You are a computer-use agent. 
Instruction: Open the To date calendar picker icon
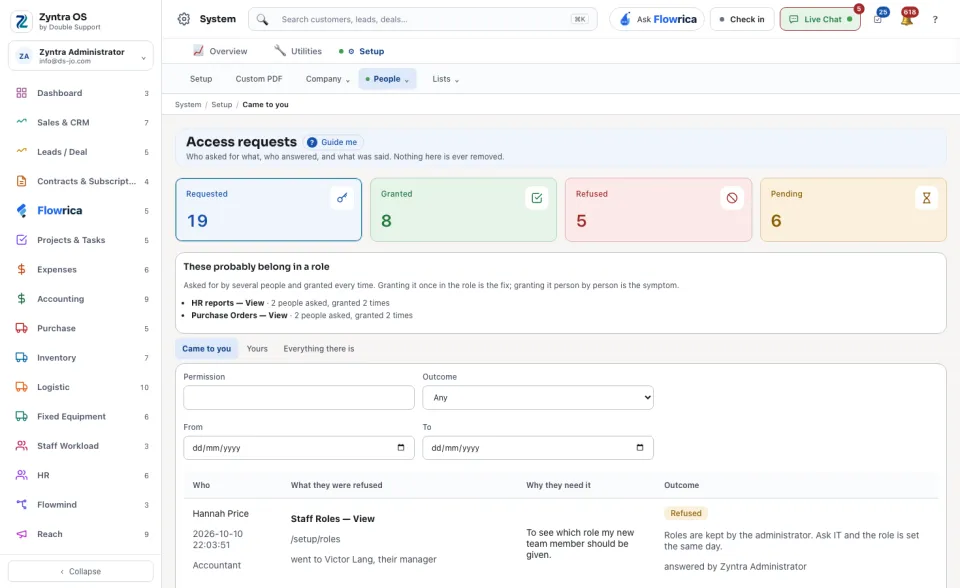click(x=640, y=448)
